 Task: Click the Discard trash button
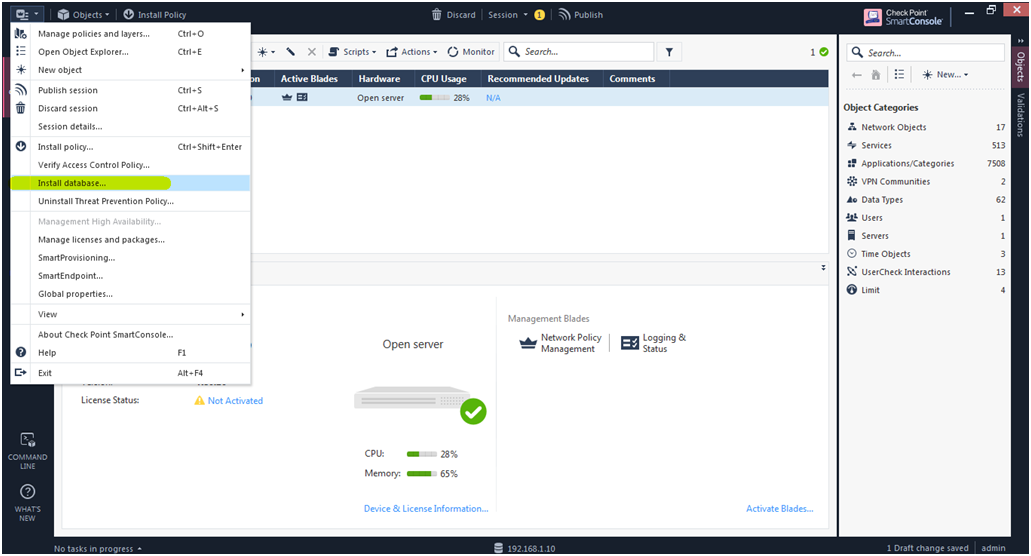454,14
